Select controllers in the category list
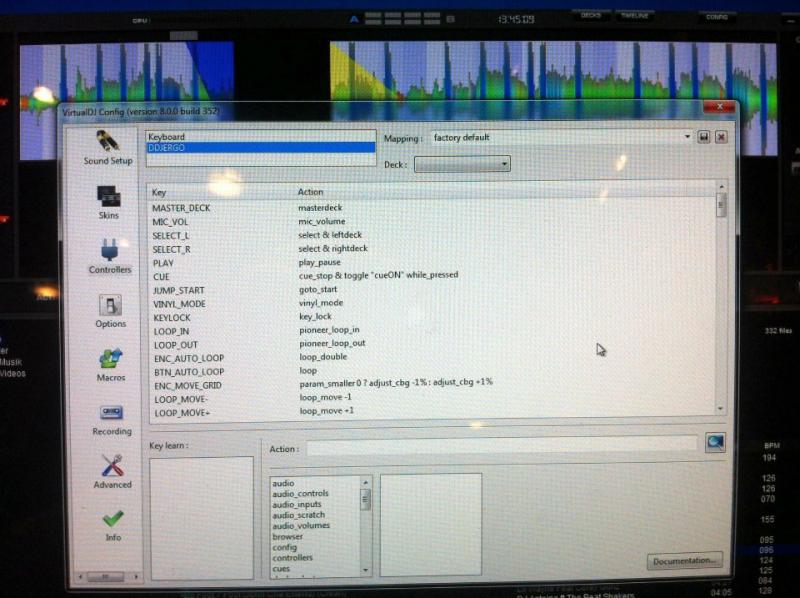Viewport: 800px width, 598px height. [x=292, y=558]
